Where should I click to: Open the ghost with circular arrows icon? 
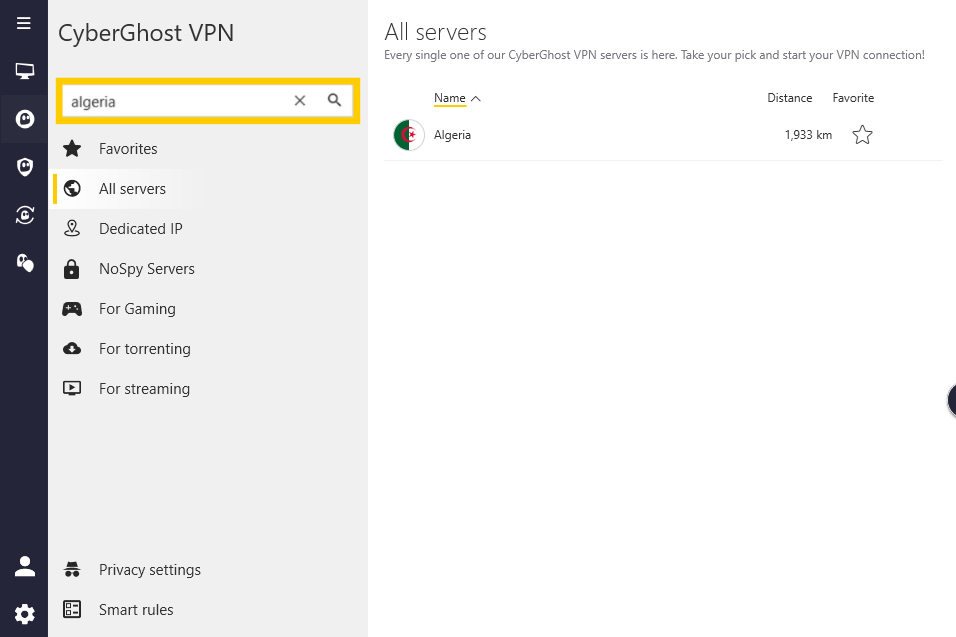coord(24,215)
